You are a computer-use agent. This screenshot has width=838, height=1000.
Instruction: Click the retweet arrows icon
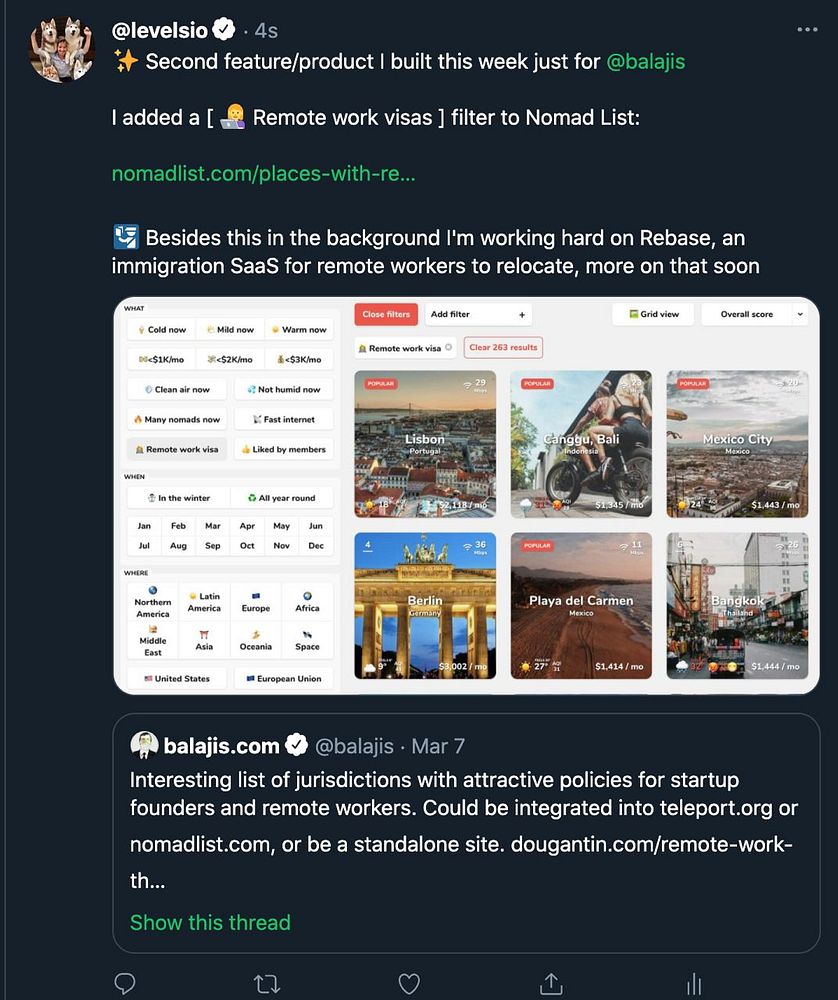pyautogui.click(x=267, y=983)
